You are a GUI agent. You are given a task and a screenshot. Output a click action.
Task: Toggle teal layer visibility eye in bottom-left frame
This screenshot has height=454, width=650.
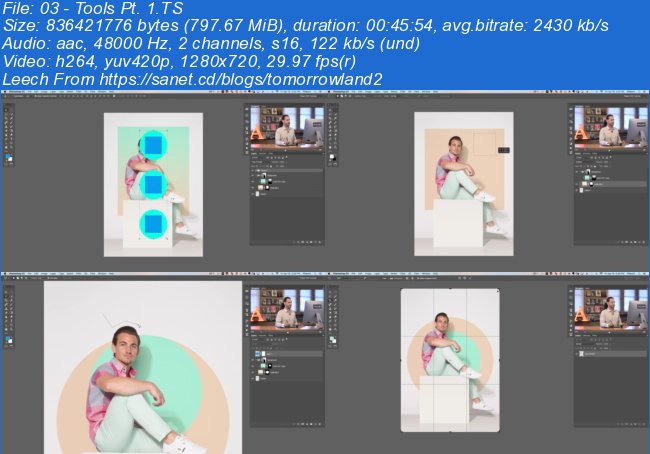click(x=253, y=366)
